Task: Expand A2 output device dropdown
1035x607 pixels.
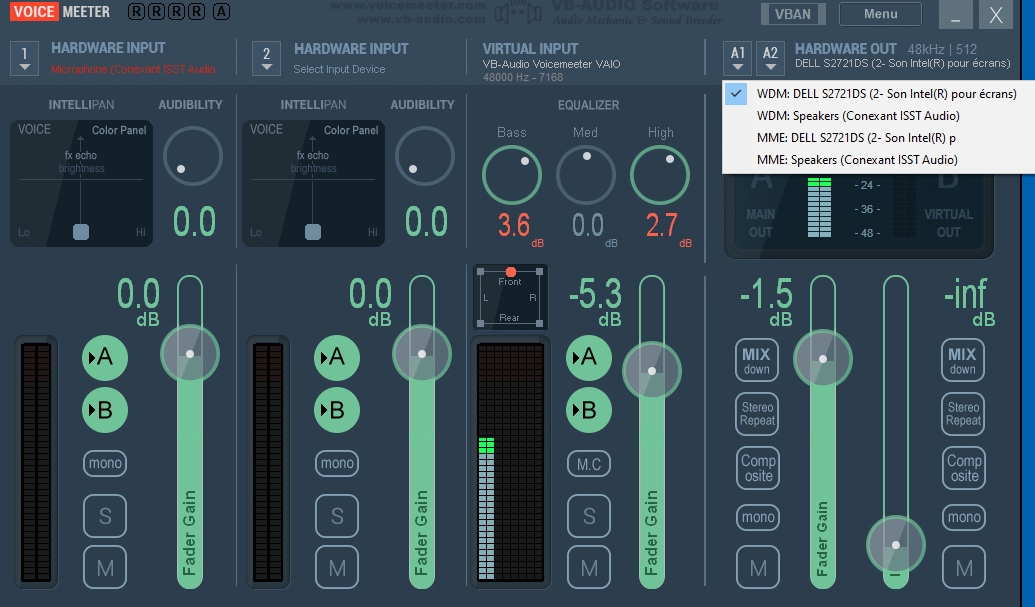Action: click(770, 58)
